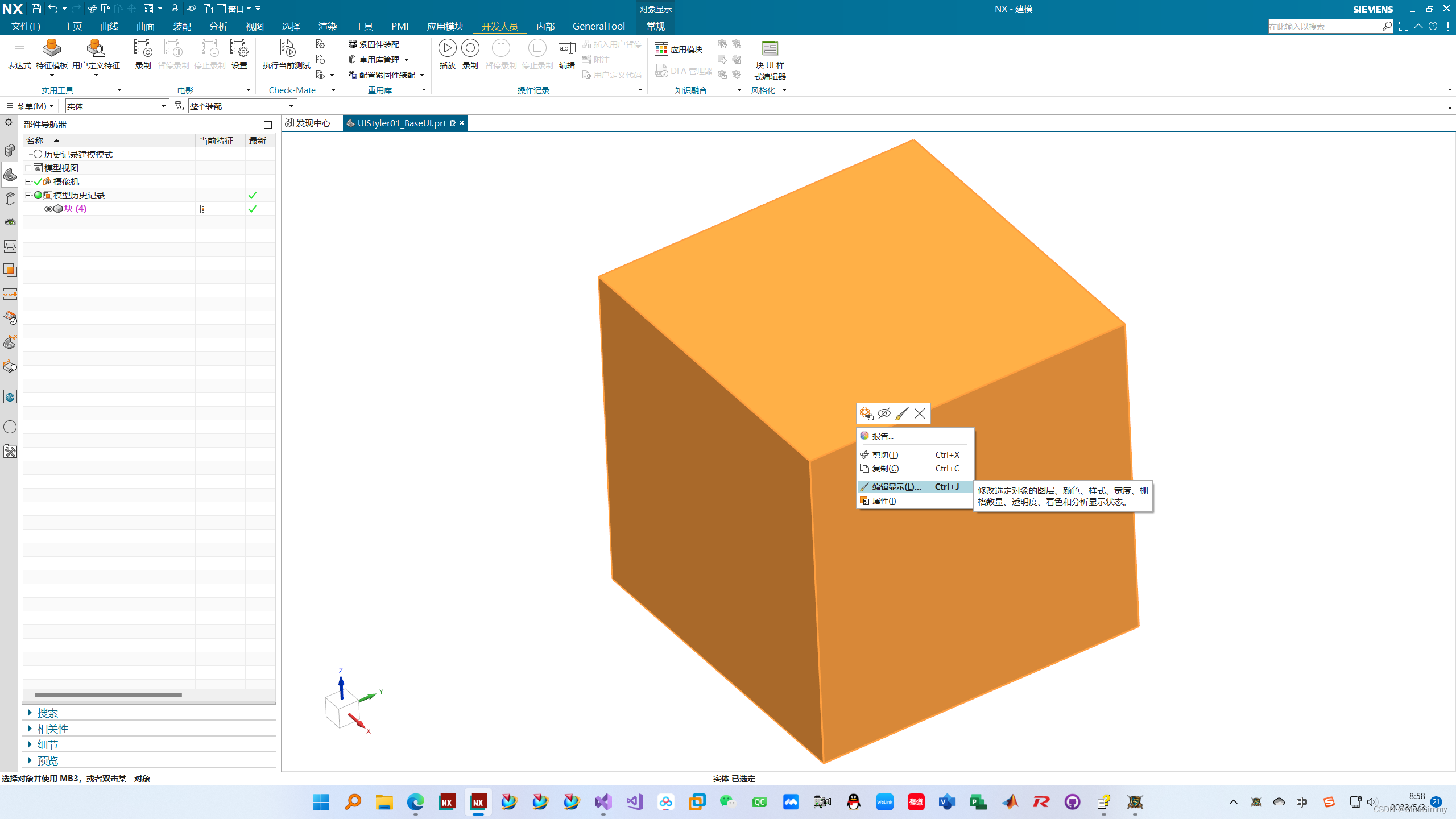The height and width of the screenshot is (819, 1456).
Task: Open the 表达式 expressions tool
Action: point(19,55)
